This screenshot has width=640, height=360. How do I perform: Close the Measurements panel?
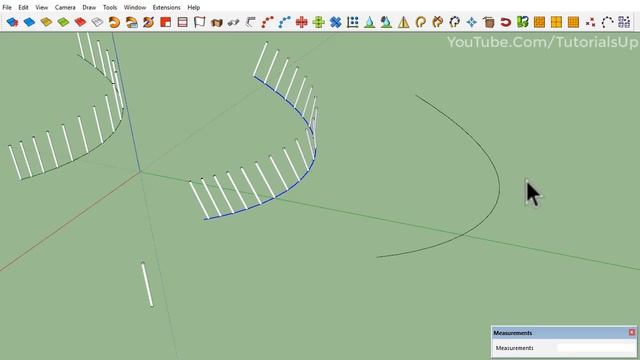point(632,333)
